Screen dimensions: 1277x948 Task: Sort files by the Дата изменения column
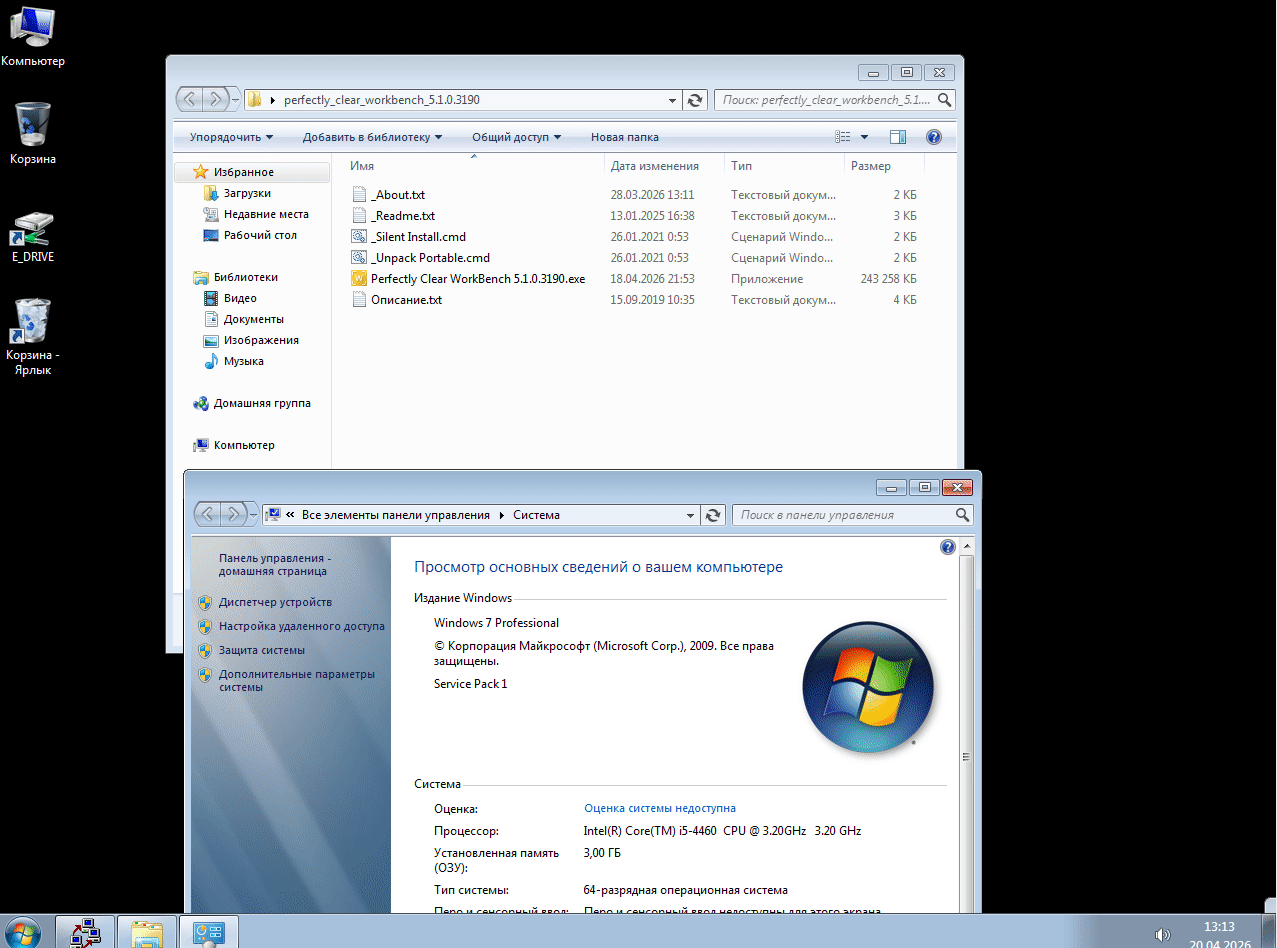[x=654, y=166]
